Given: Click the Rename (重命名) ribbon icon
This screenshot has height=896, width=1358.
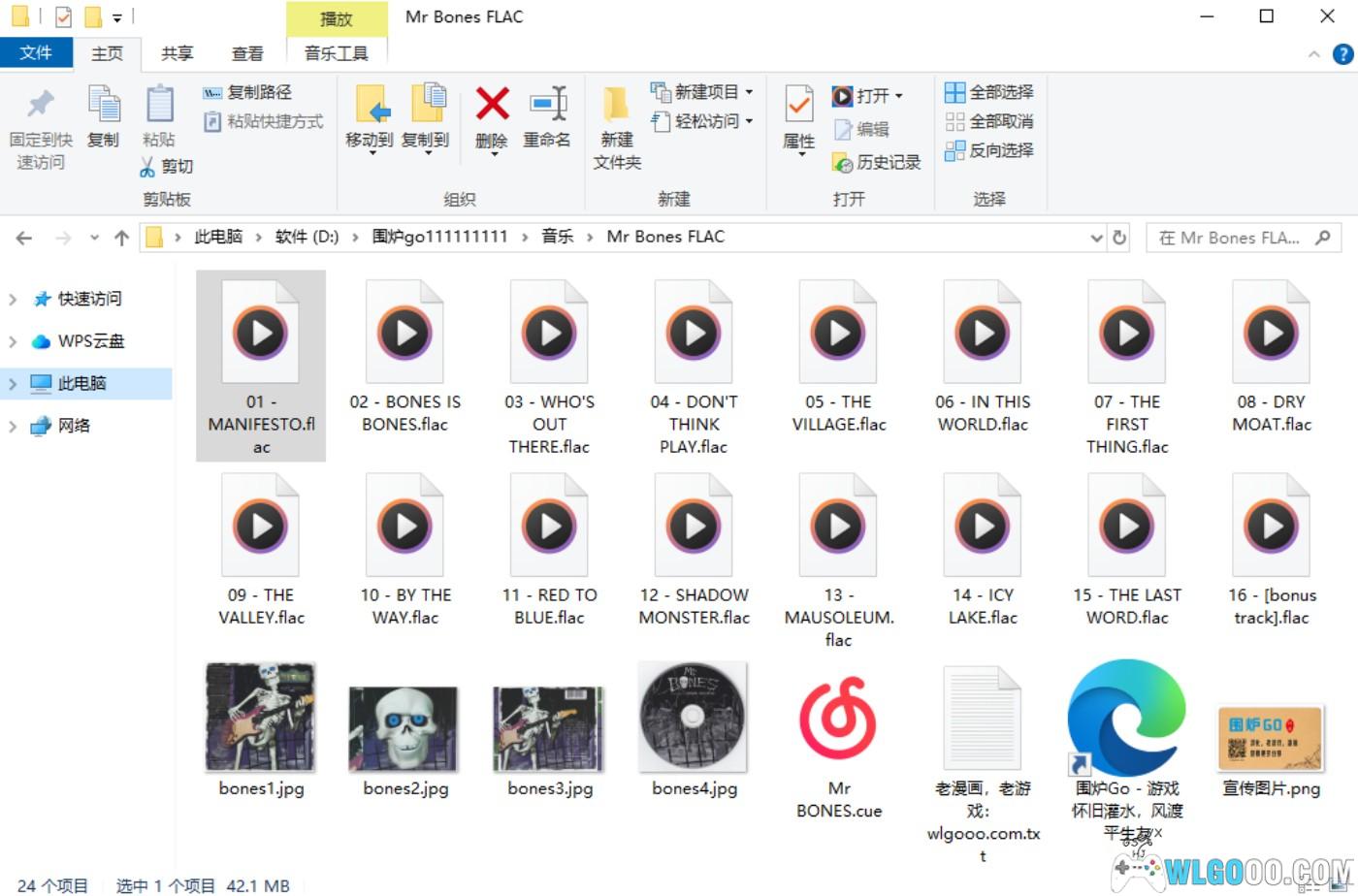Looking at the screenshot, I should (547, 105).
